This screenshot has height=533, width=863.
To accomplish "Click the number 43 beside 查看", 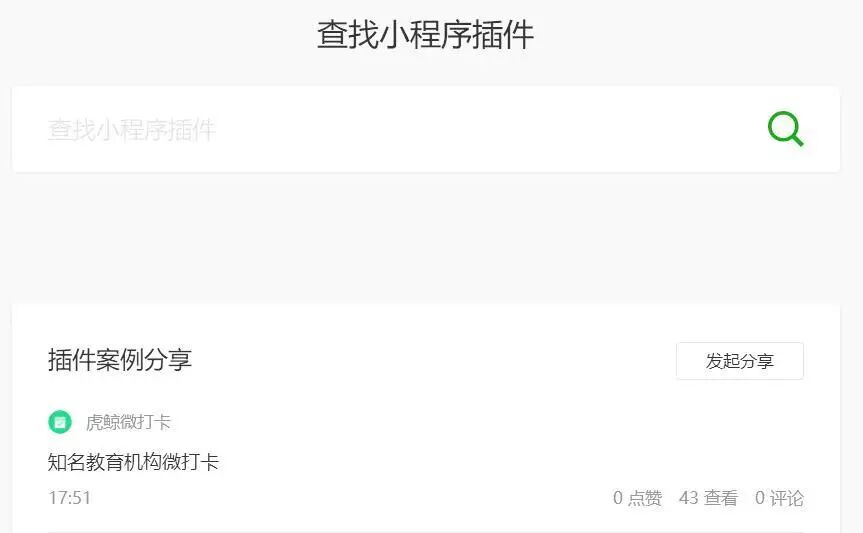I will pyautogui.click(x=689, y=498).
